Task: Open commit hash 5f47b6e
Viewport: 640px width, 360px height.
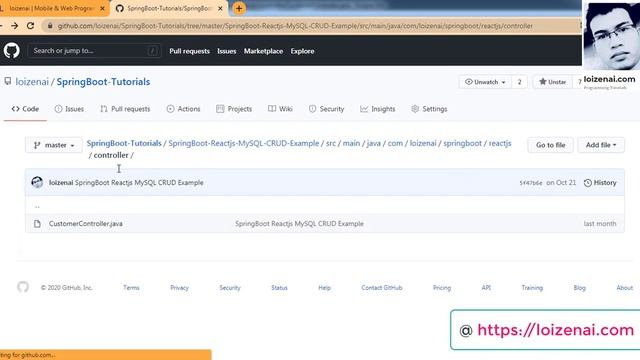Action: pos(531,183)
